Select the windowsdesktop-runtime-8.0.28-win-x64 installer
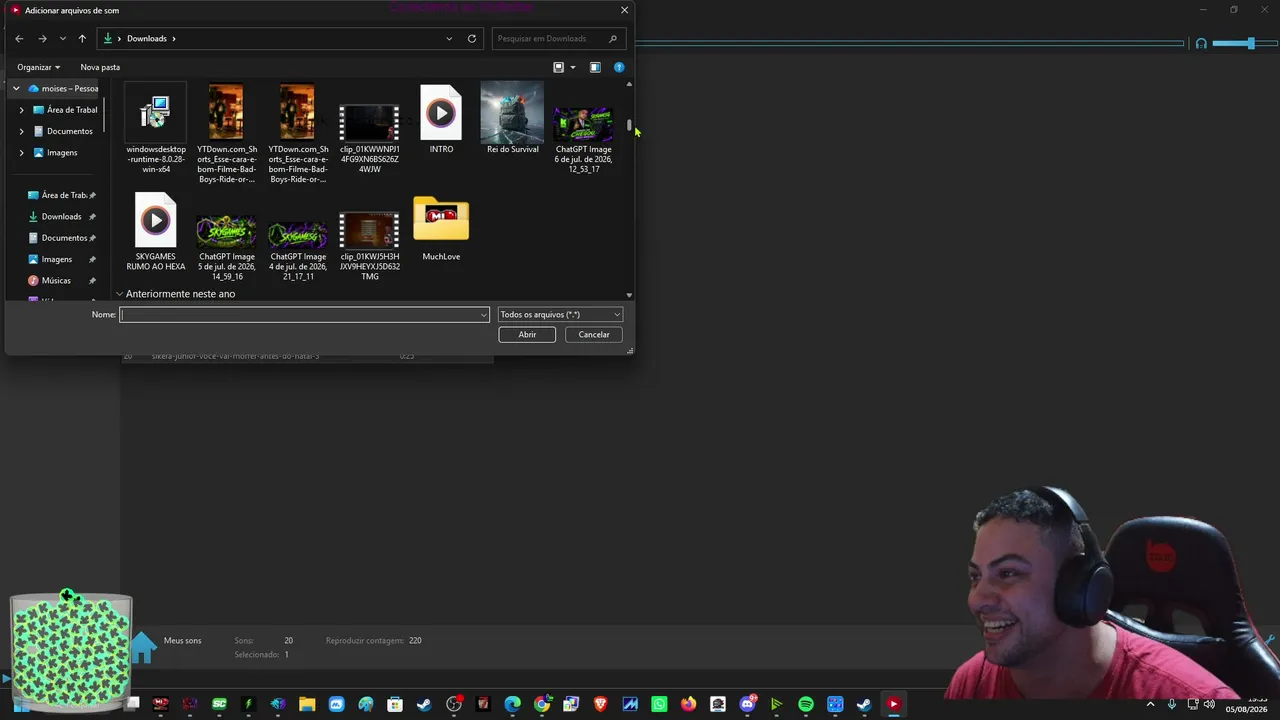 click(156, 129)
